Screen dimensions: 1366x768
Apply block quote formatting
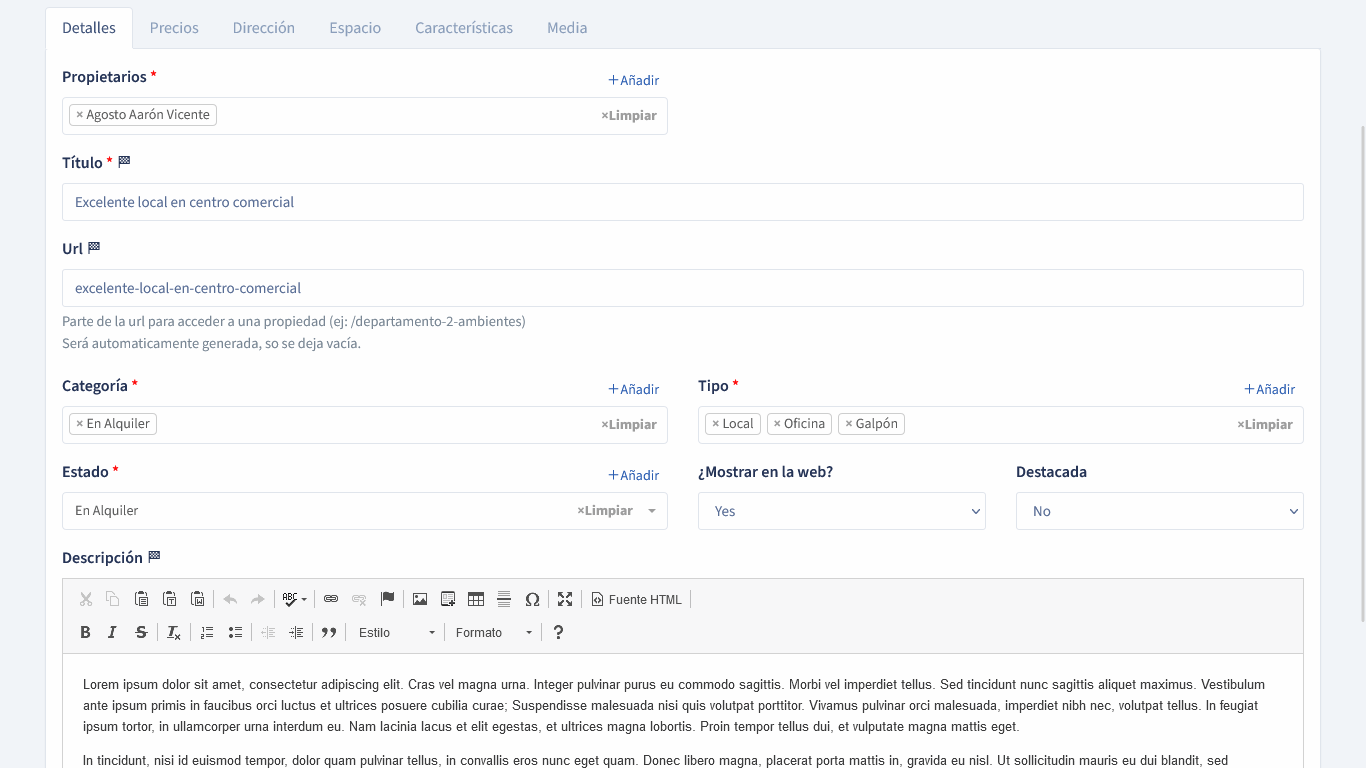pyautogui.click(x=329, y=632)
